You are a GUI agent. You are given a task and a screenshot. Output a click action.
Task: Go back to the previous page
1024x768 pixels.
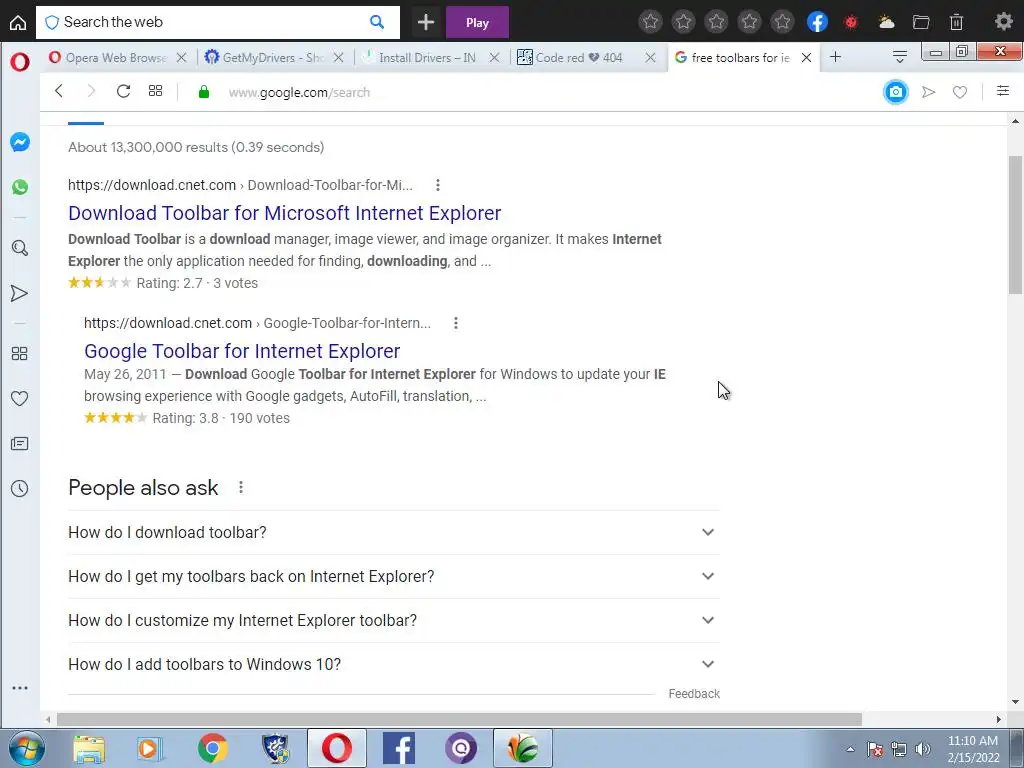tap(59, 91)
